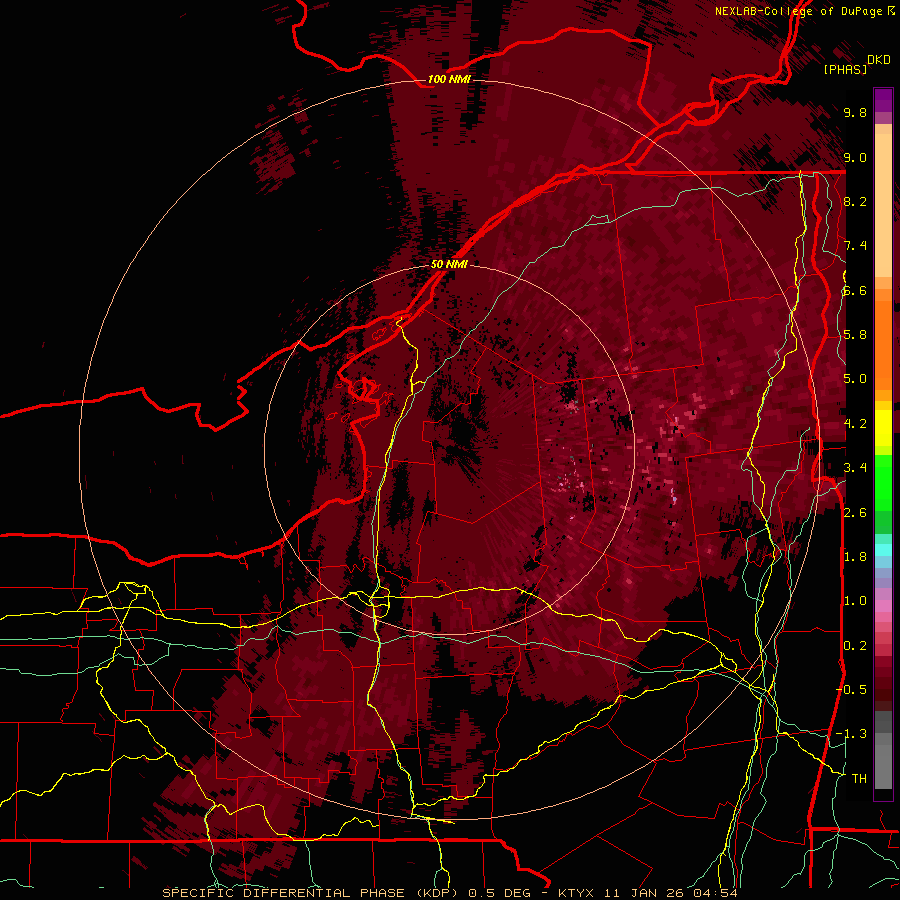
Task: Click the TH threshold label on legend
Action: click(x=859, y=779)
